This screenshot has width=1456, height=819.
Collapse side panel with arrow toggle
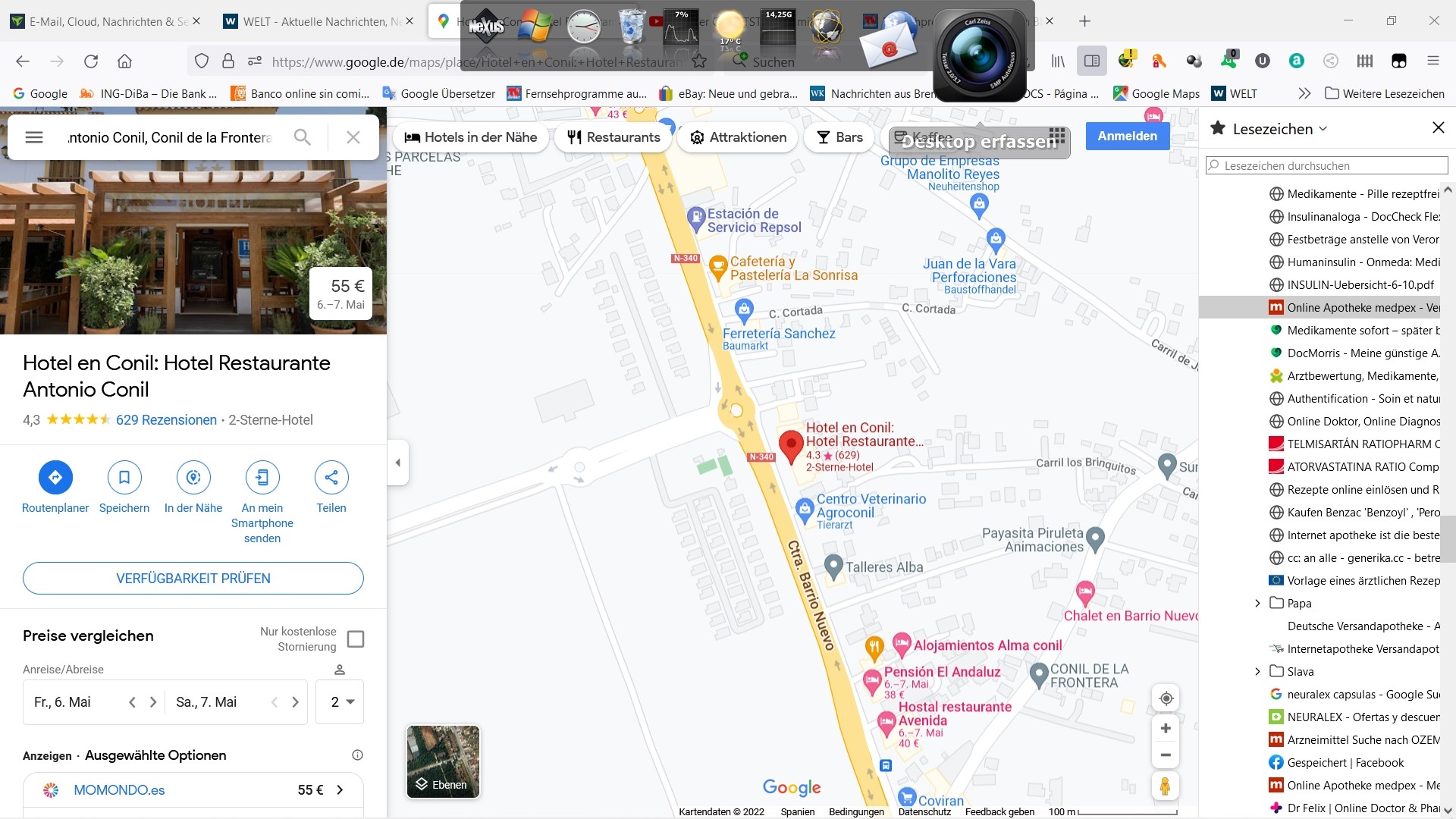398,463
